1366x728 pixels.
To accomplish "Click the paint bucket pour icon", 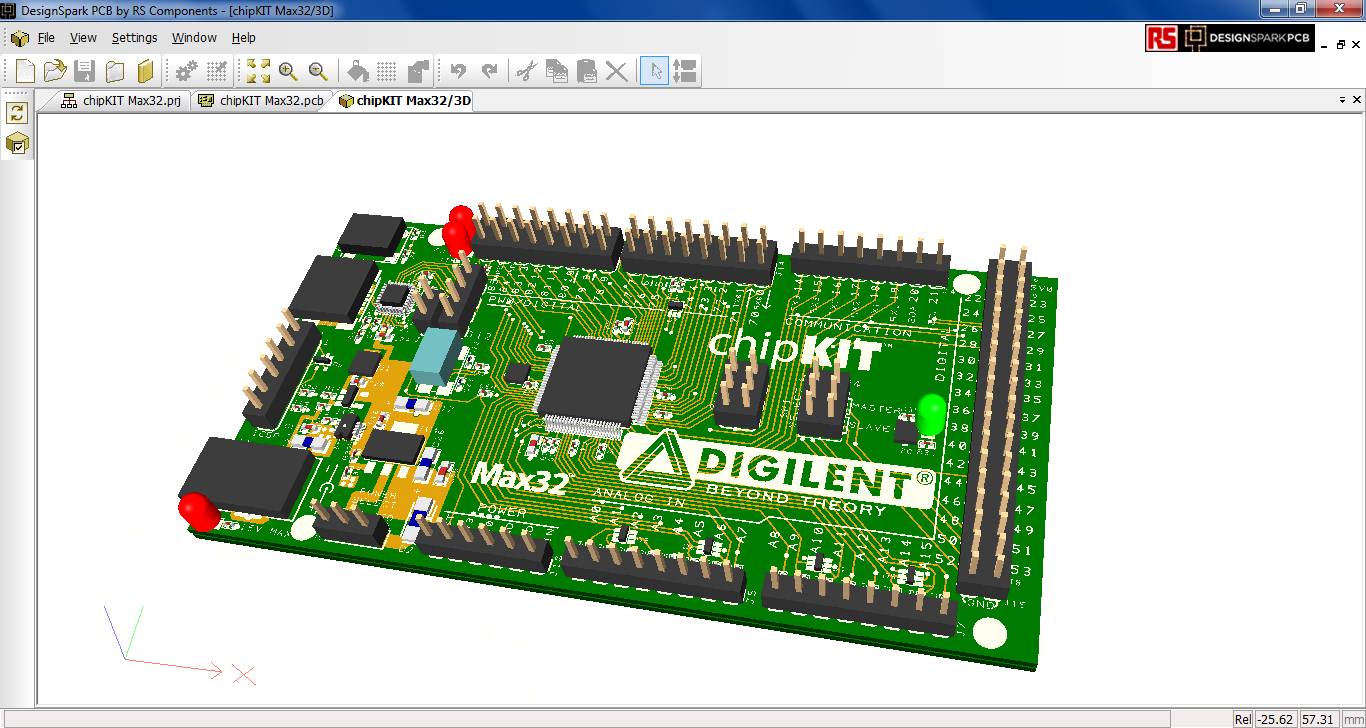I will click(358, 71).
